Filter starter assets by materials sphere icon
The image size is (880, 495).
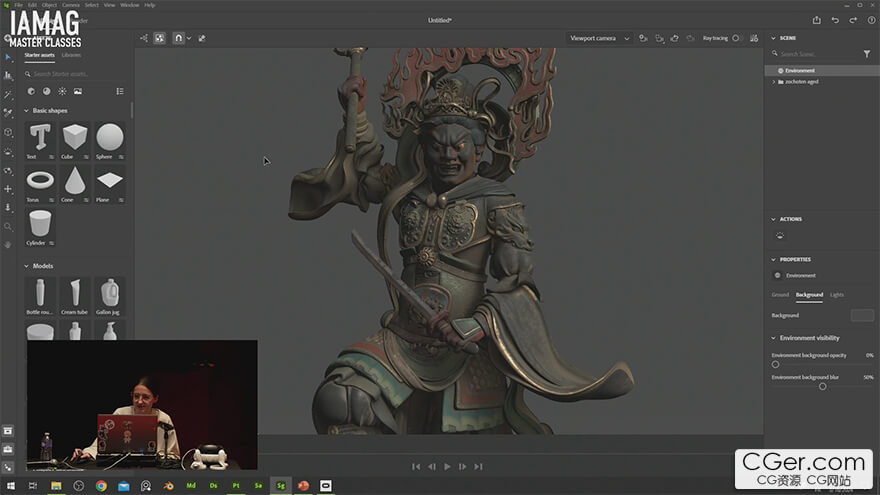47,91
